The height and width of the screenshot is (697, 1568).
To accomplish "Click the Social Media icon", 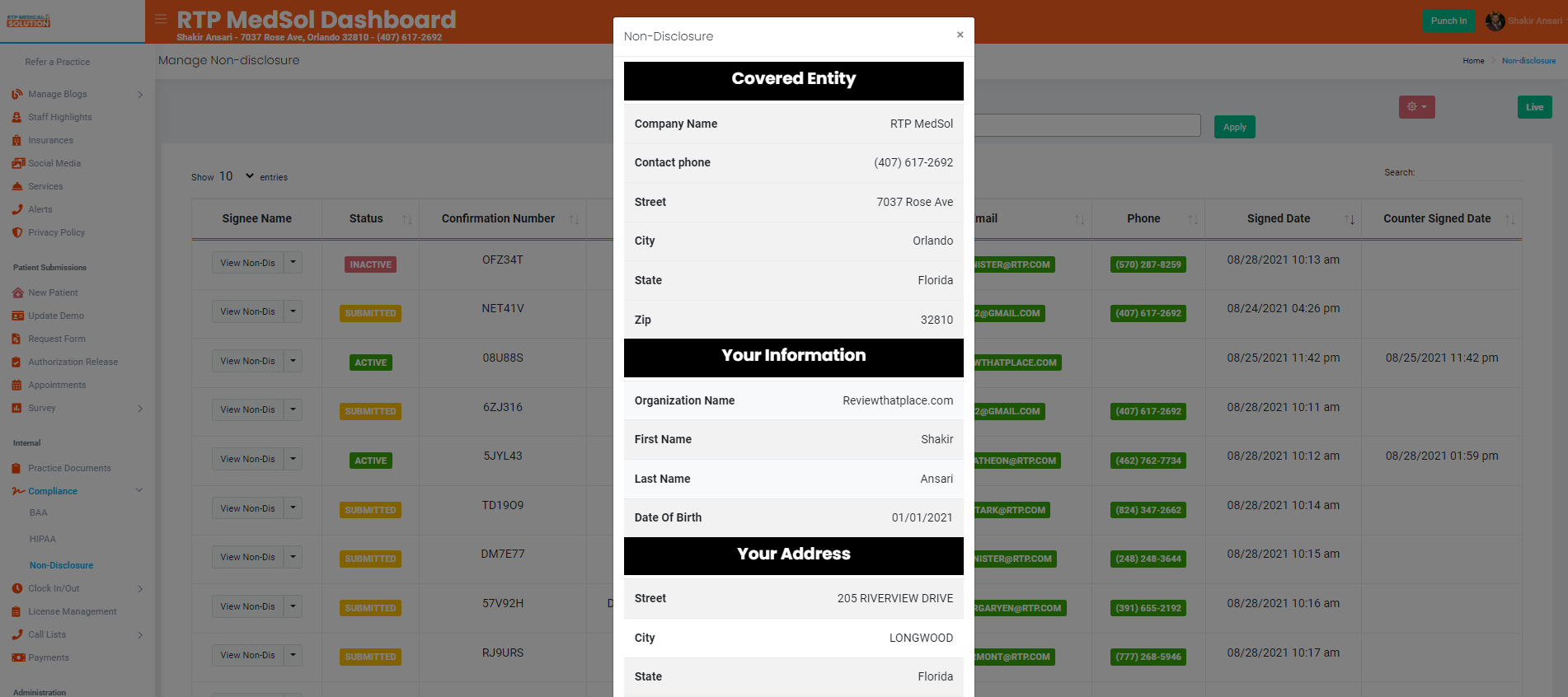I will pyautogui.click(x=18, y=163).
